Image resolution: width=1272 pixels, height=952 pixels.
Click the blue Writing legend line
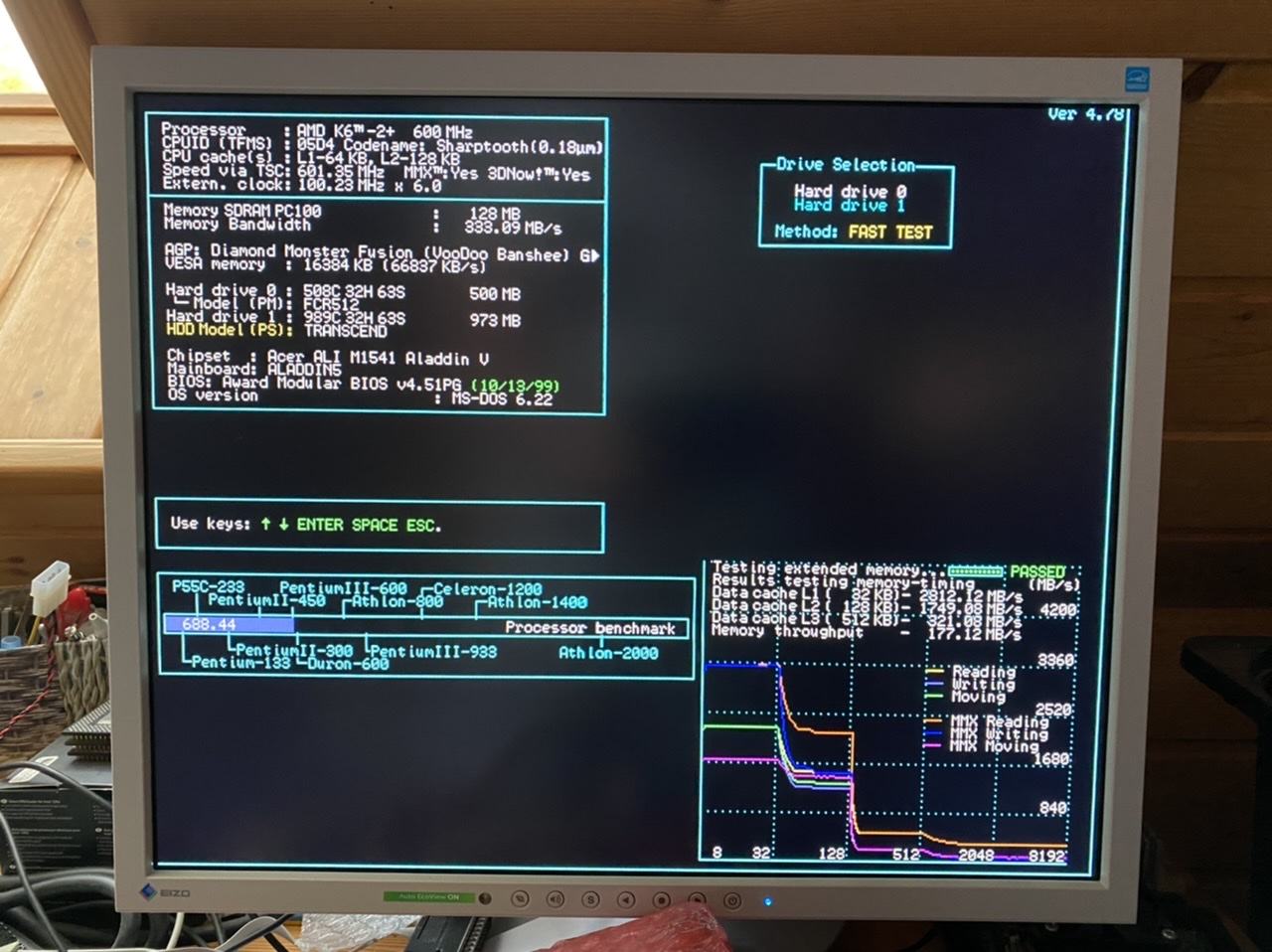point(933,684)
